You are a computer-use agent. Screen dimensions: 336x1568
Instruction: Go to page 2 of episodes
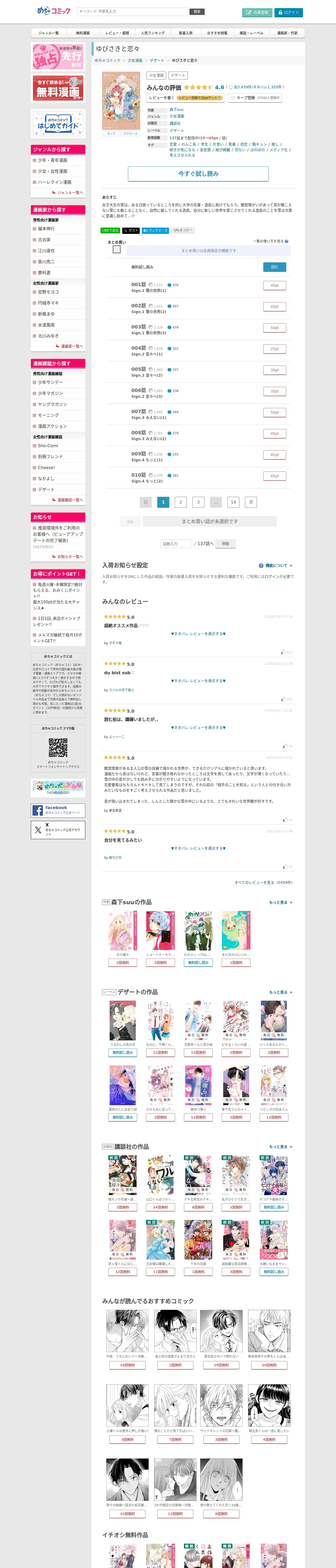181,502
